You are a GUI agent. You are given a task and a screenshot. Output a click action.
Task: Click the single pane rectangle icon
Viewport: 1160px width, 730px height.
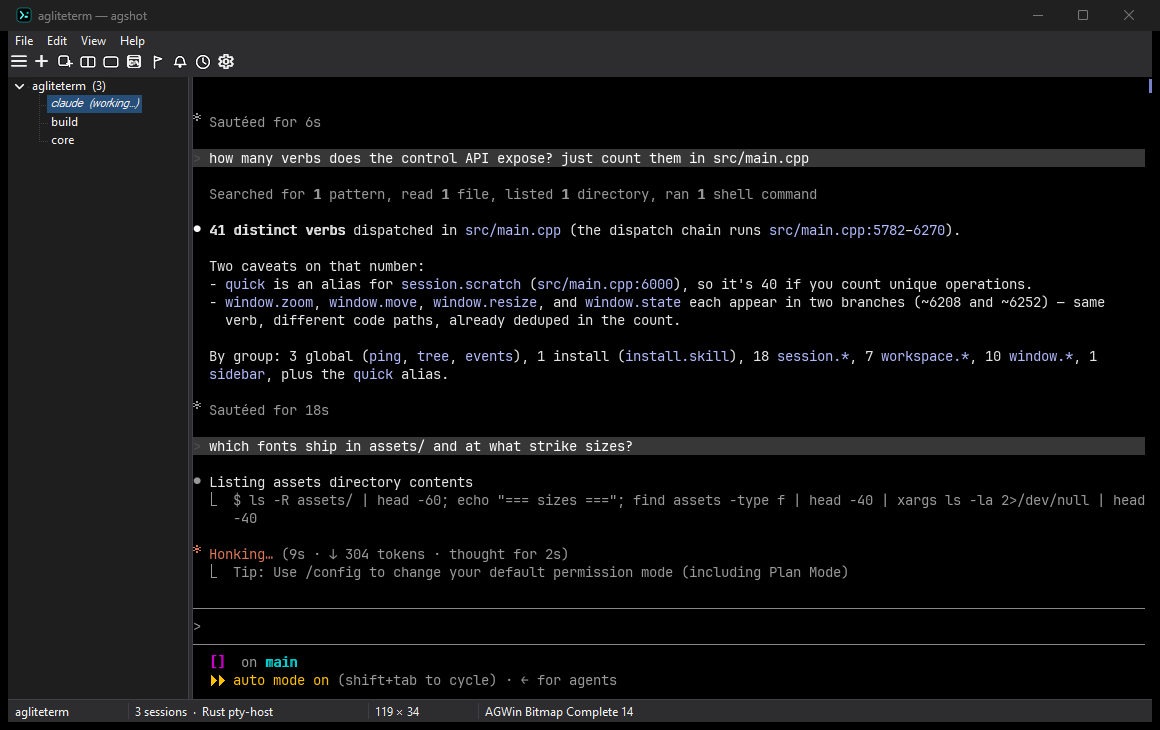coord(111,61)
